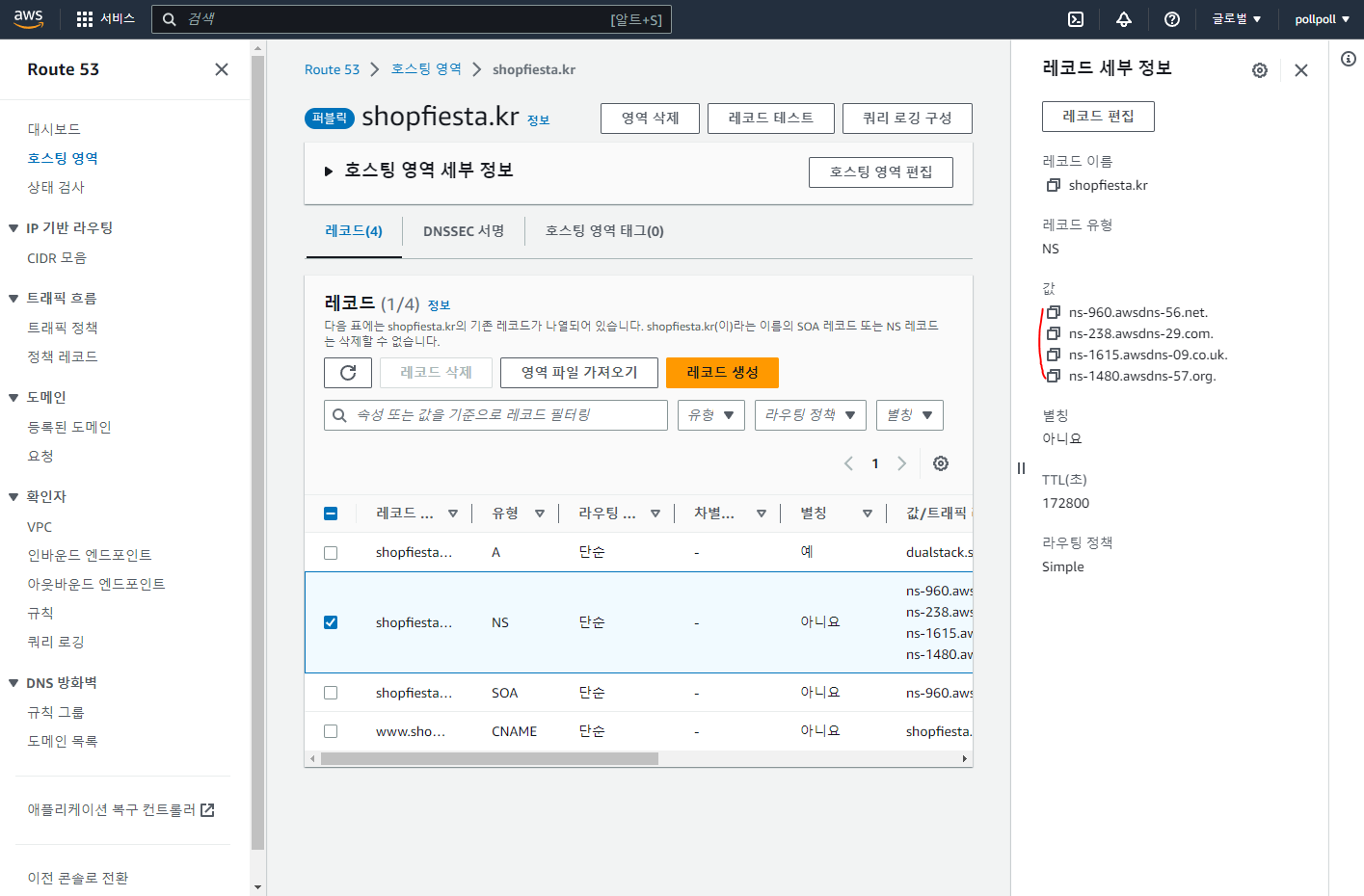
Task: Switch to 호스팅 영역 태그(0) tab
Action: 604,231
